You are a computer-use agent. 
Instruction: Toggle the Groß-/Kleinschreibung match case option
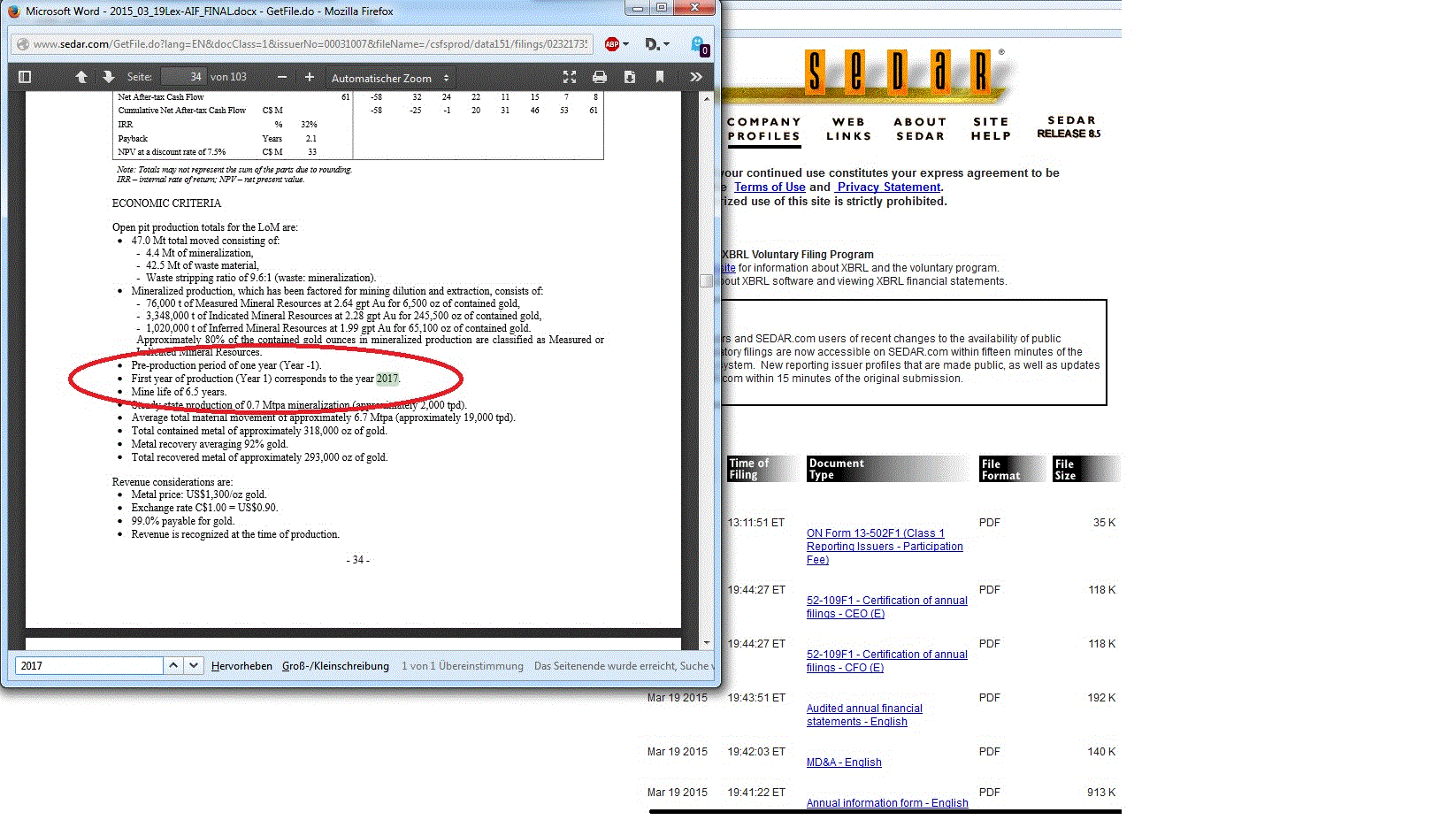point(335,666)
